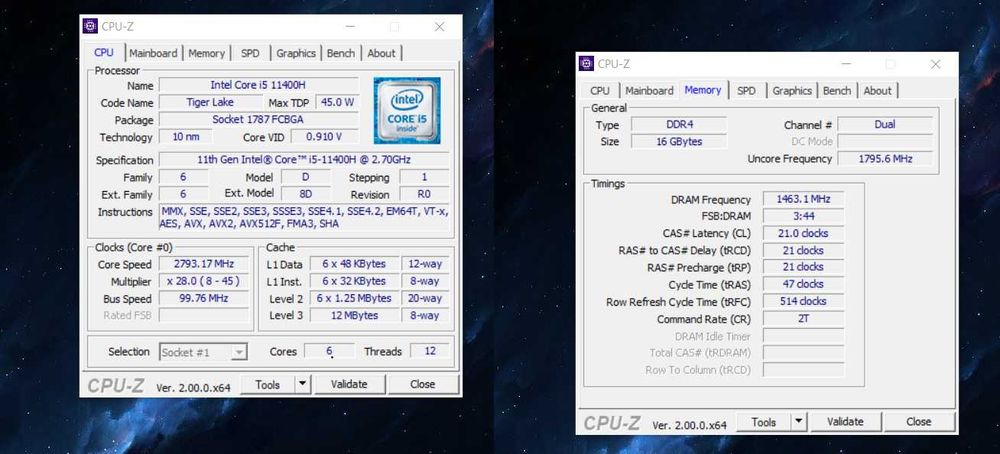Minimize the right CPU-Z window
This screenshot has height=454, width=1000.
[846, 64]
